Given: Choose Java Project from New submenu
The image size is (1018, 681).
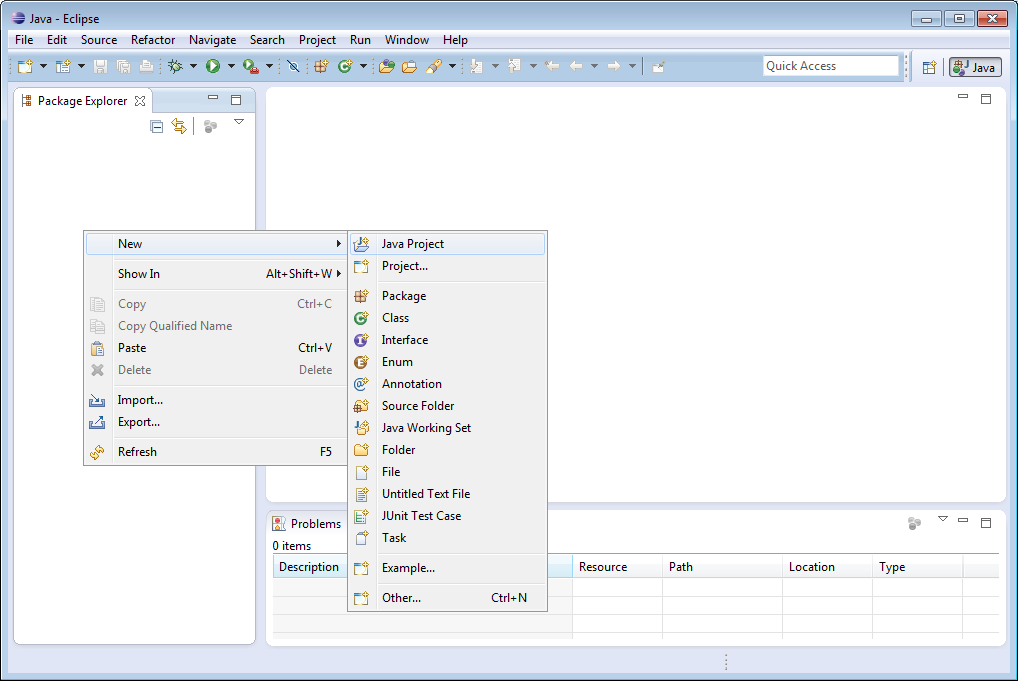Looking at the screenshot, I should pos(447,243).
